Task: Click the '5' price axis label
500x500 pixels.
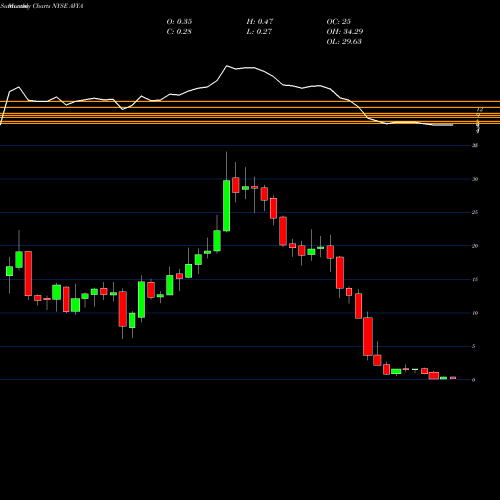Action: coord(474,346)
